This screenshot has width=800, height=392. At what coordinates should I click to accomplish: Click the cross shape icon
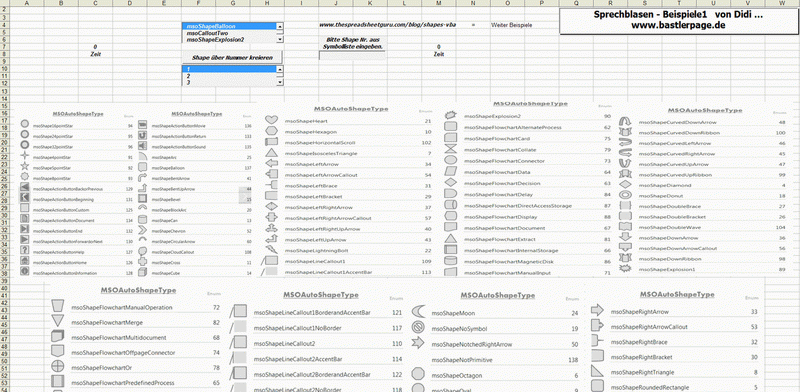click(x=143, y=261)
